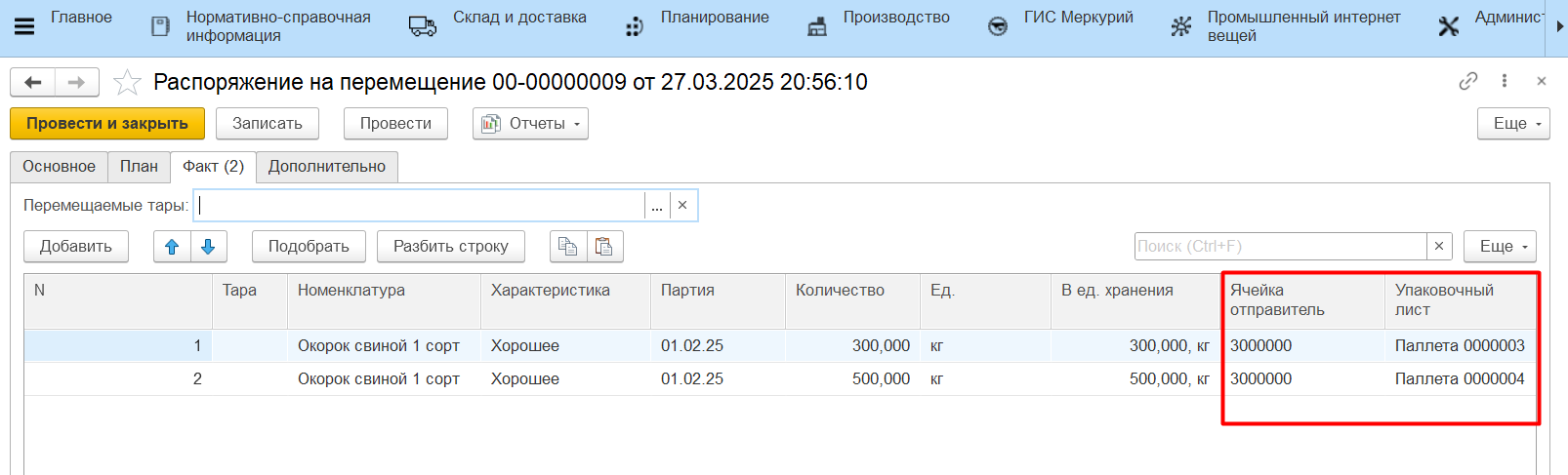
Task: Click the table search field
Action: (x=1279, y=247)
